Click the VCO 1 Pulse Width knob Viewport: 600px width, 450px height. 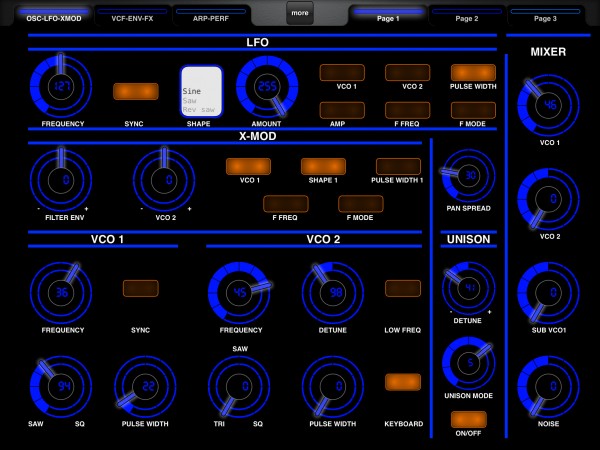click(145, 386)
